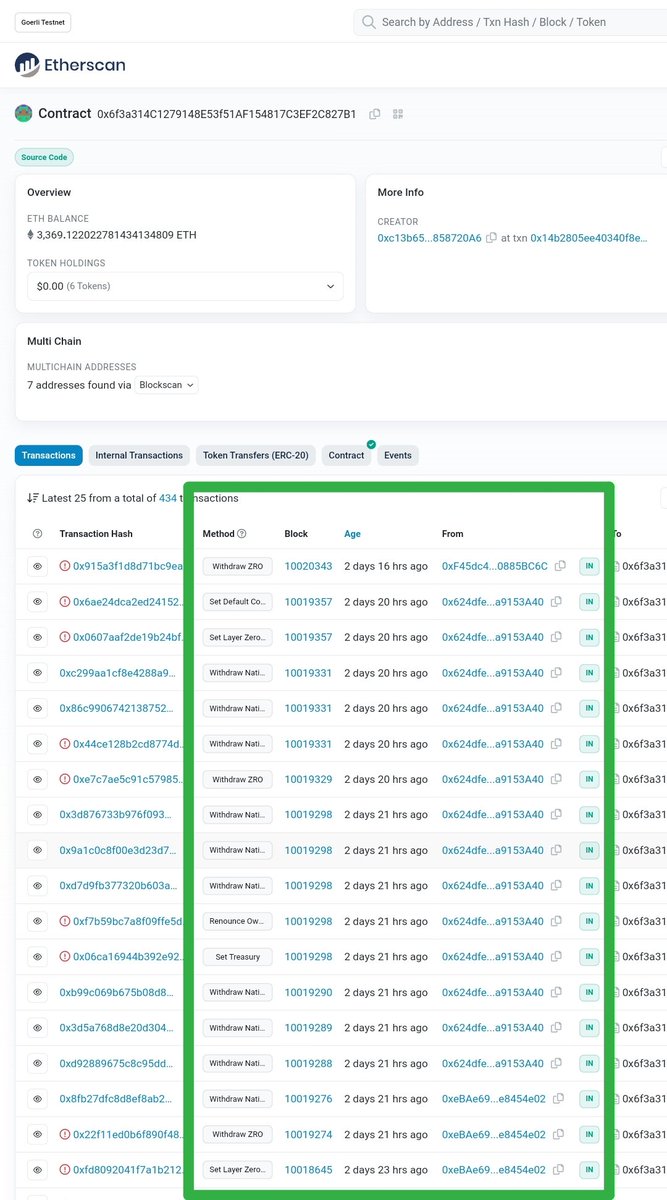Toggle the Age column header format
667x1200 pixels.
[x=352, y=534]
